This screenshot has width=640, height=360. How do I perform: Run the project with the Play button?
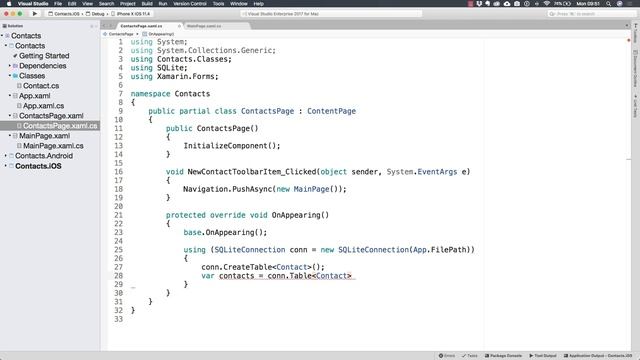click(35, 13)
